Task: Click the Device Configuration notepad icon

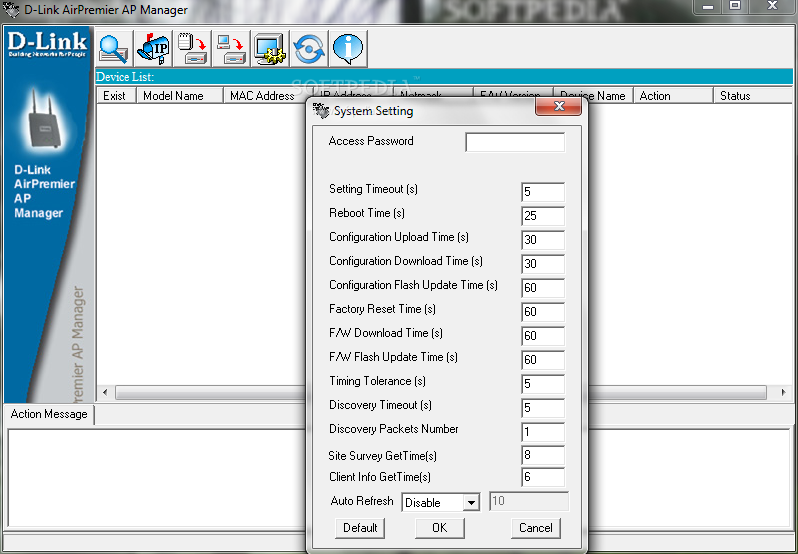Action: coord(192,48)
